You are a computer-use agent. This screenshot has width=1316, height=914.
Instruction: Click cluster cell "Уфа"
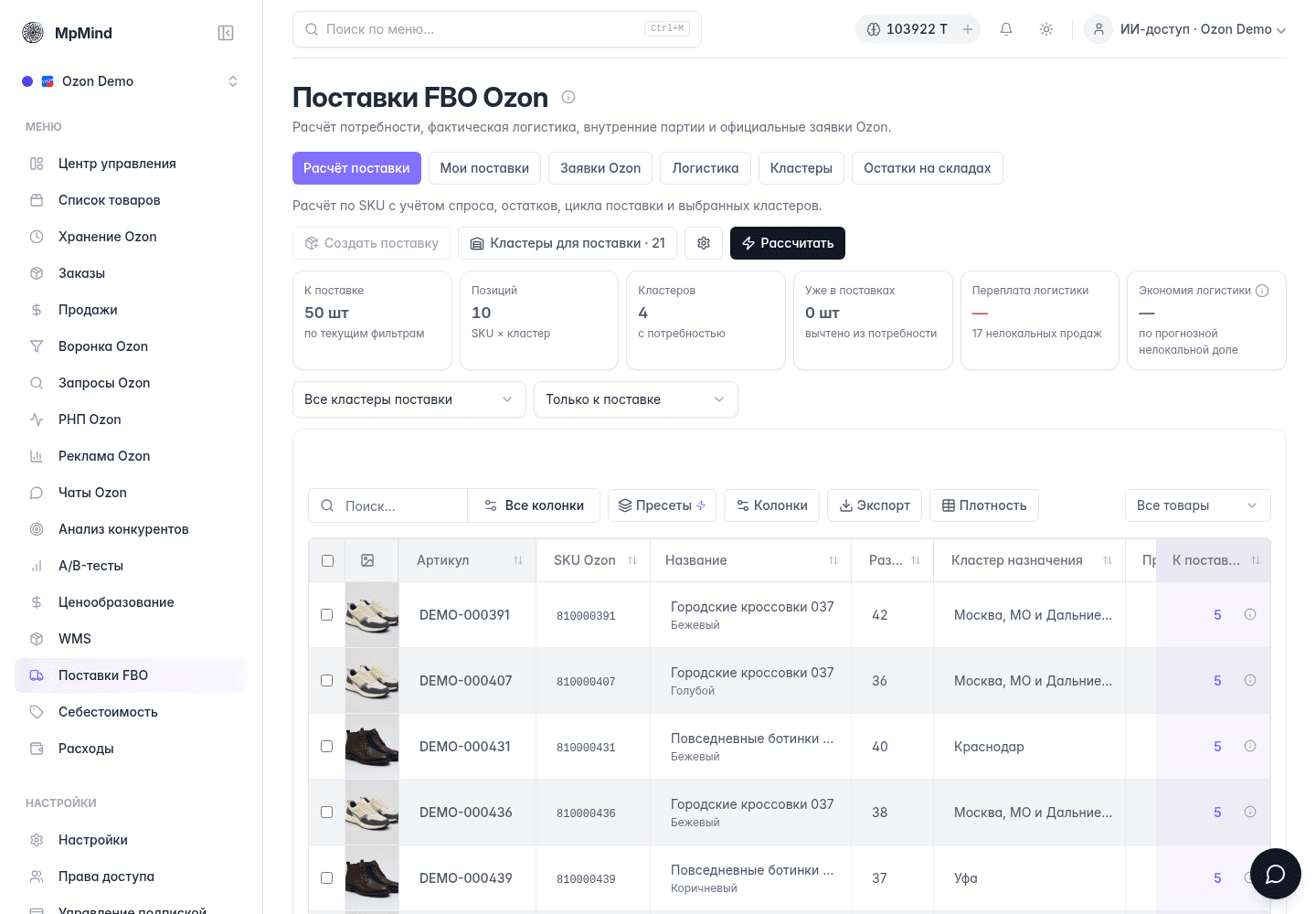pyautogui.click(x=966, y=878)
